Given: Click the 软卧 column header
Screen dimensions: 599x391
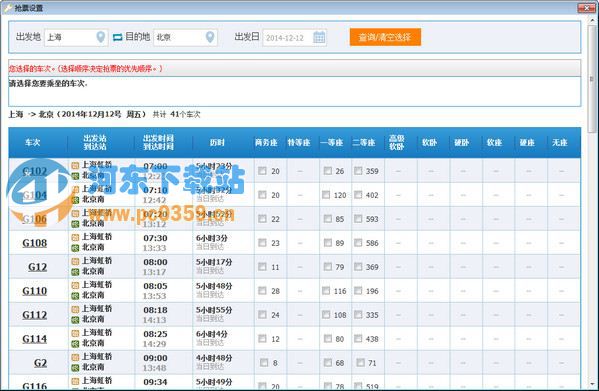Looking at the screenshot, I should click(429, 142).
